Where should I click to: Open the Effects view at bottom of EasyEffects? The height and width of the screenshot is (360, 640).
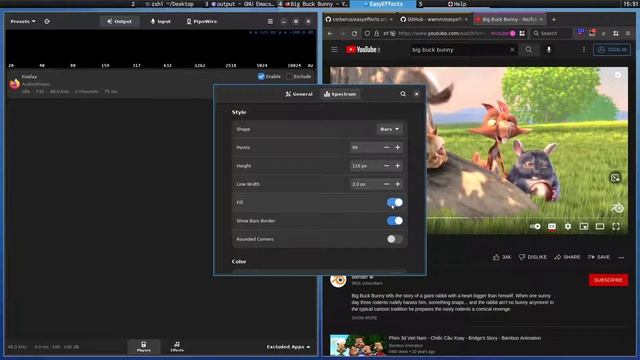click(177, 347)
